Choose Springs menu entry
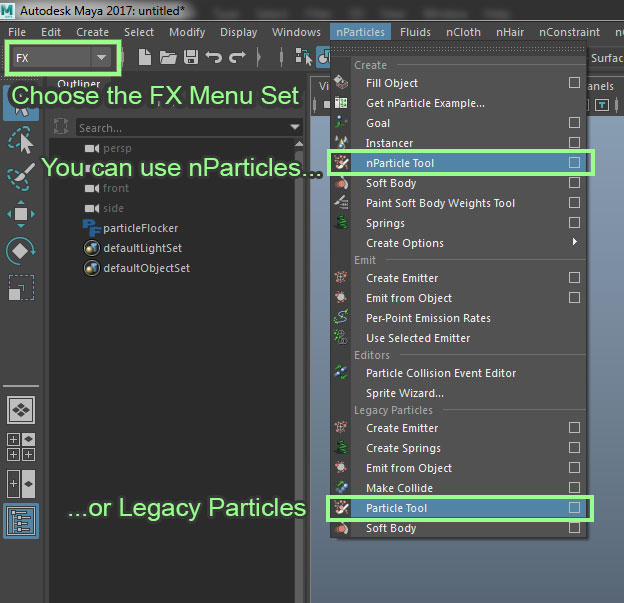 [385, 223]
